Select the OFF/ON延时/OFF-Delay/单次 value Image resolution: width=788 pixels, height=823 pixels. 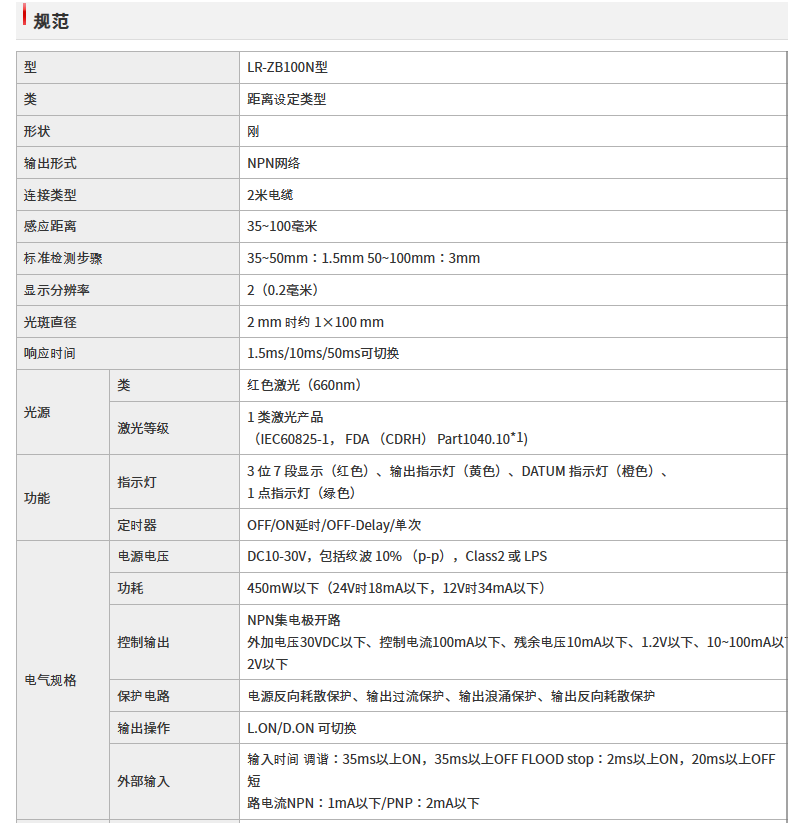point(334,525)
